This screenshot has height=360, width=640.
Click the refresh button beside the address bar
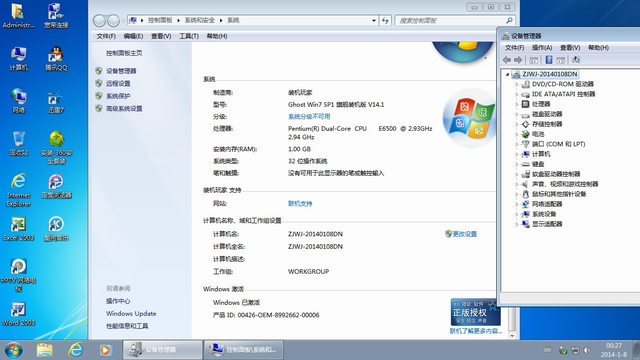point(385,20)
